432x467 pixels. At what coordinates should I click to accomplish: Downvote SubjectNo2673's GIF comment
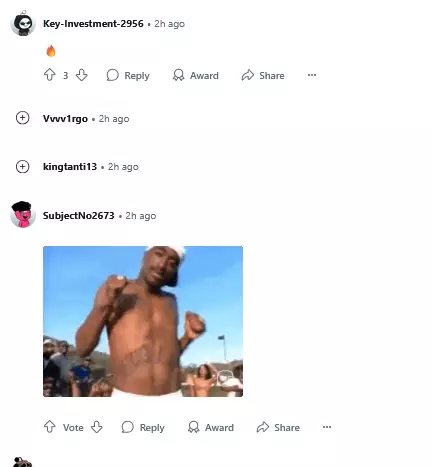tap(97, 427)
